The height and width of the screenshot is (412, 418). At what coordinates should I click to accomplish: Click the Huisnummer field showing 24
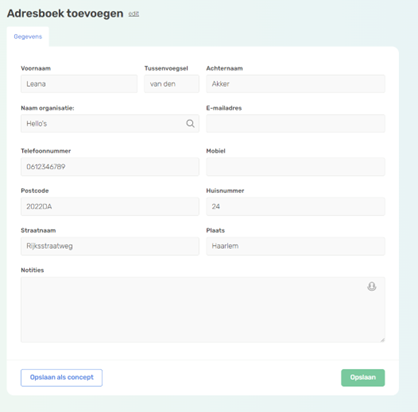tap(295, 206)
